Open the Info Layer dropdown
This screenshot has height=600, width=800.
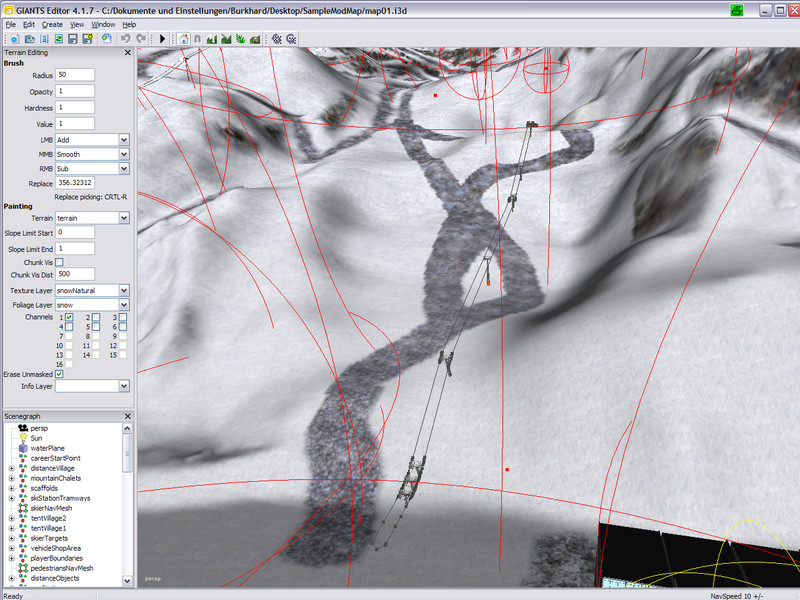point(92,386)
